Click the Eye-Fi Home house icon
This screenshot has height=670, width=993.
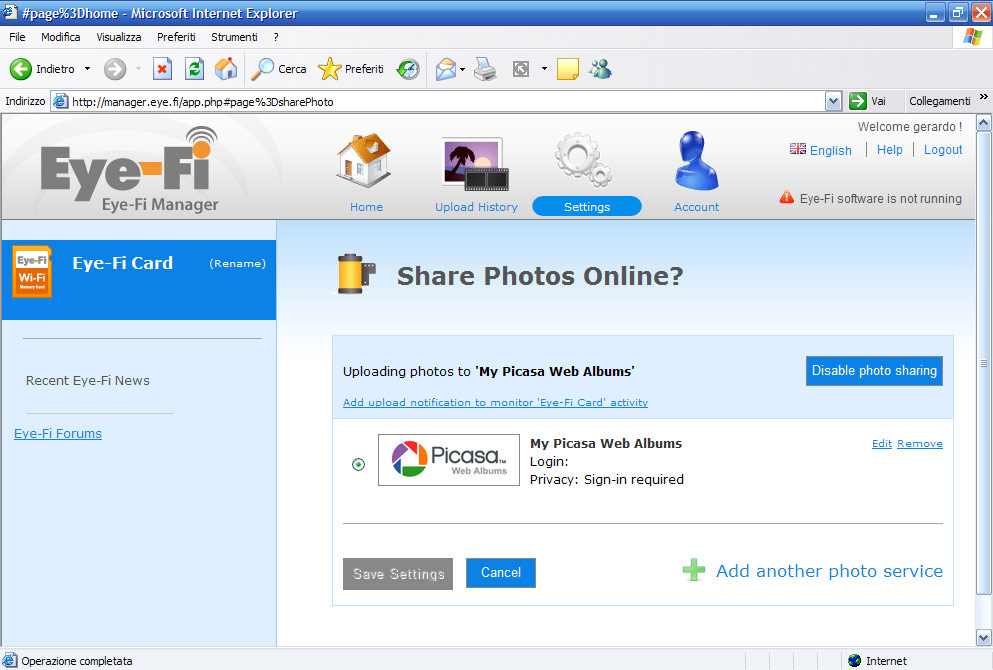(364, 160)
